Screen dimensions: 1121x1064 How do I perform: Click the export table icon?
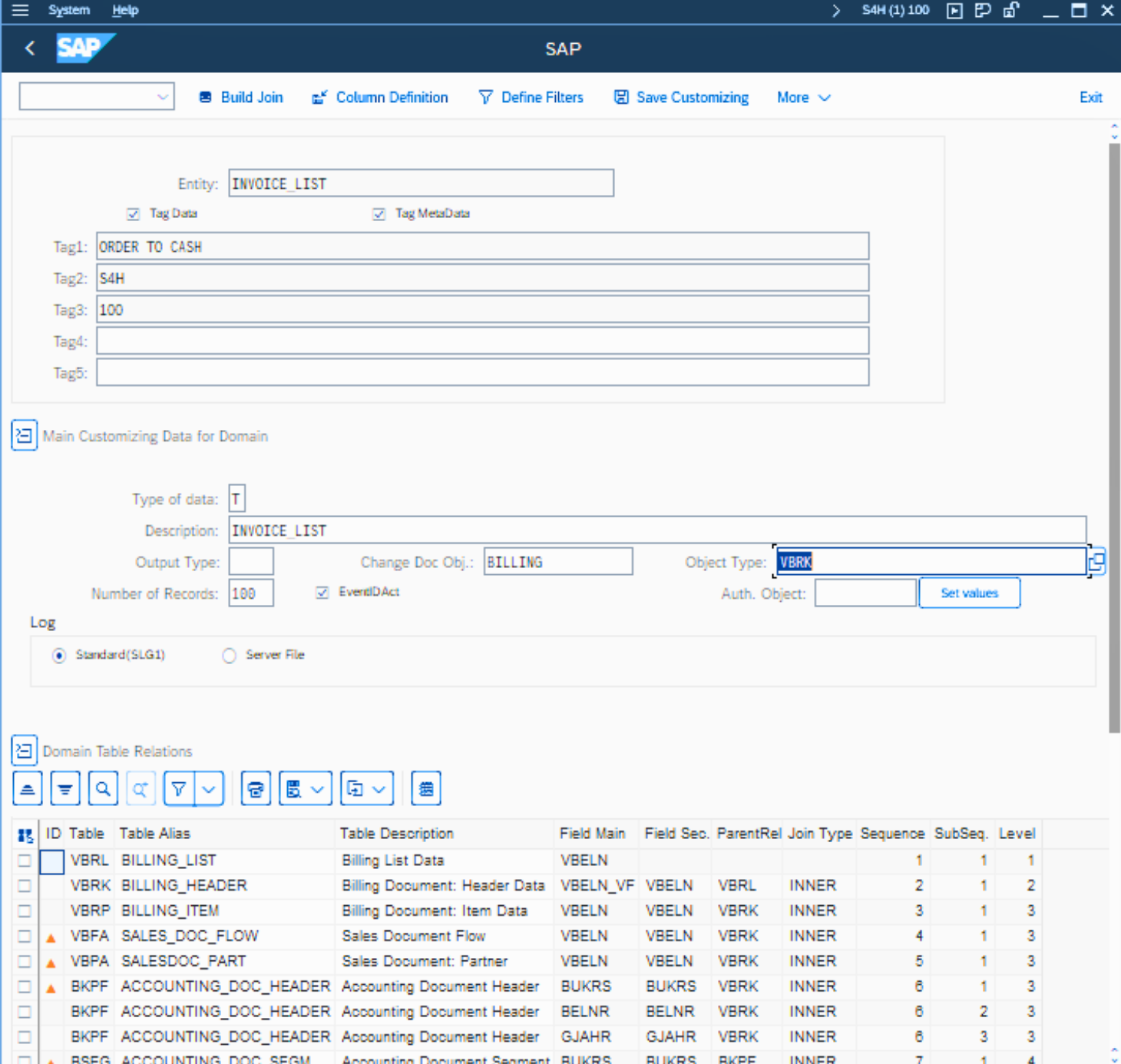(x=355, y=788)
